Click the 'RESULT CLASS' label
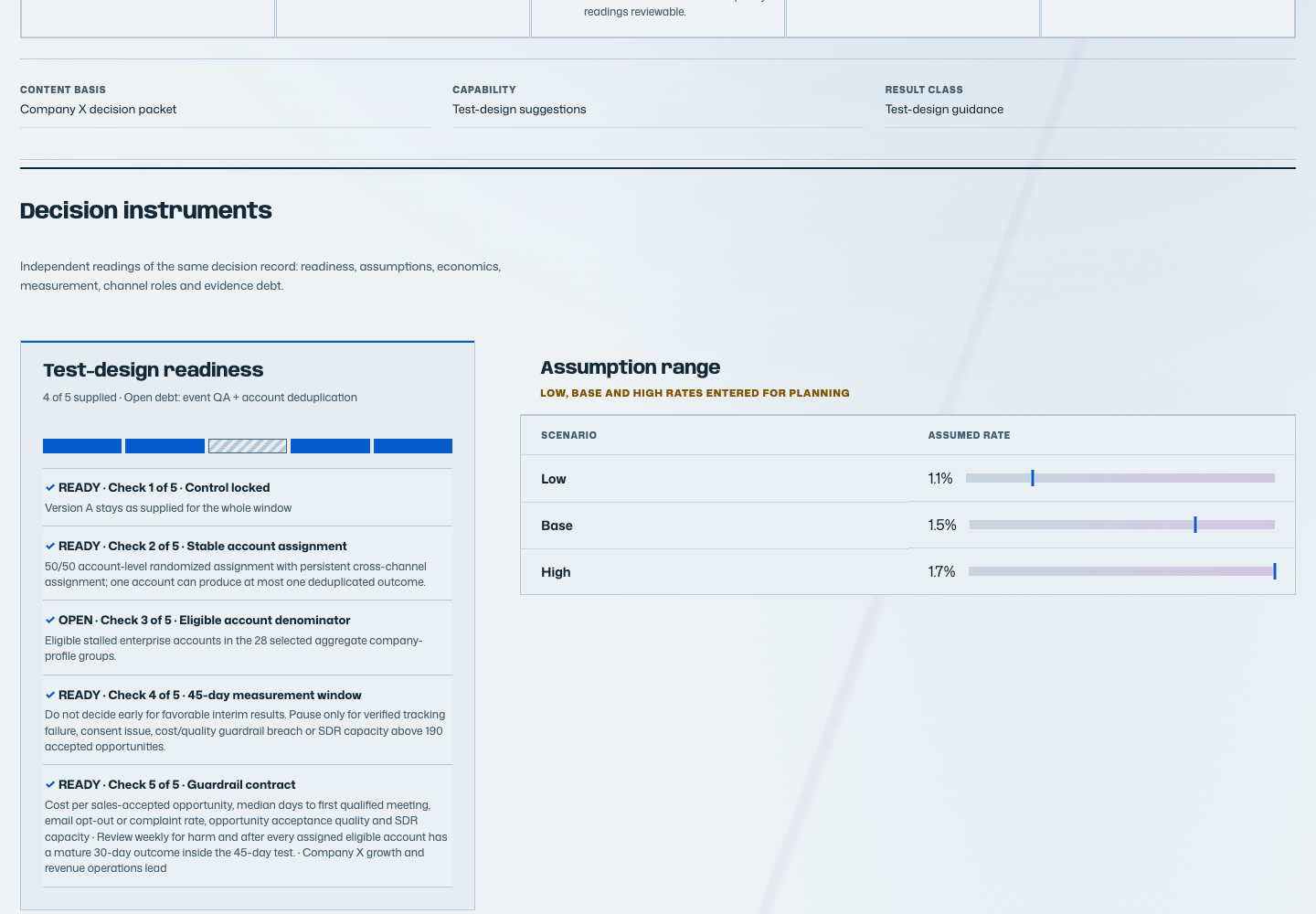1316x914 pixels. pos(924,90)
